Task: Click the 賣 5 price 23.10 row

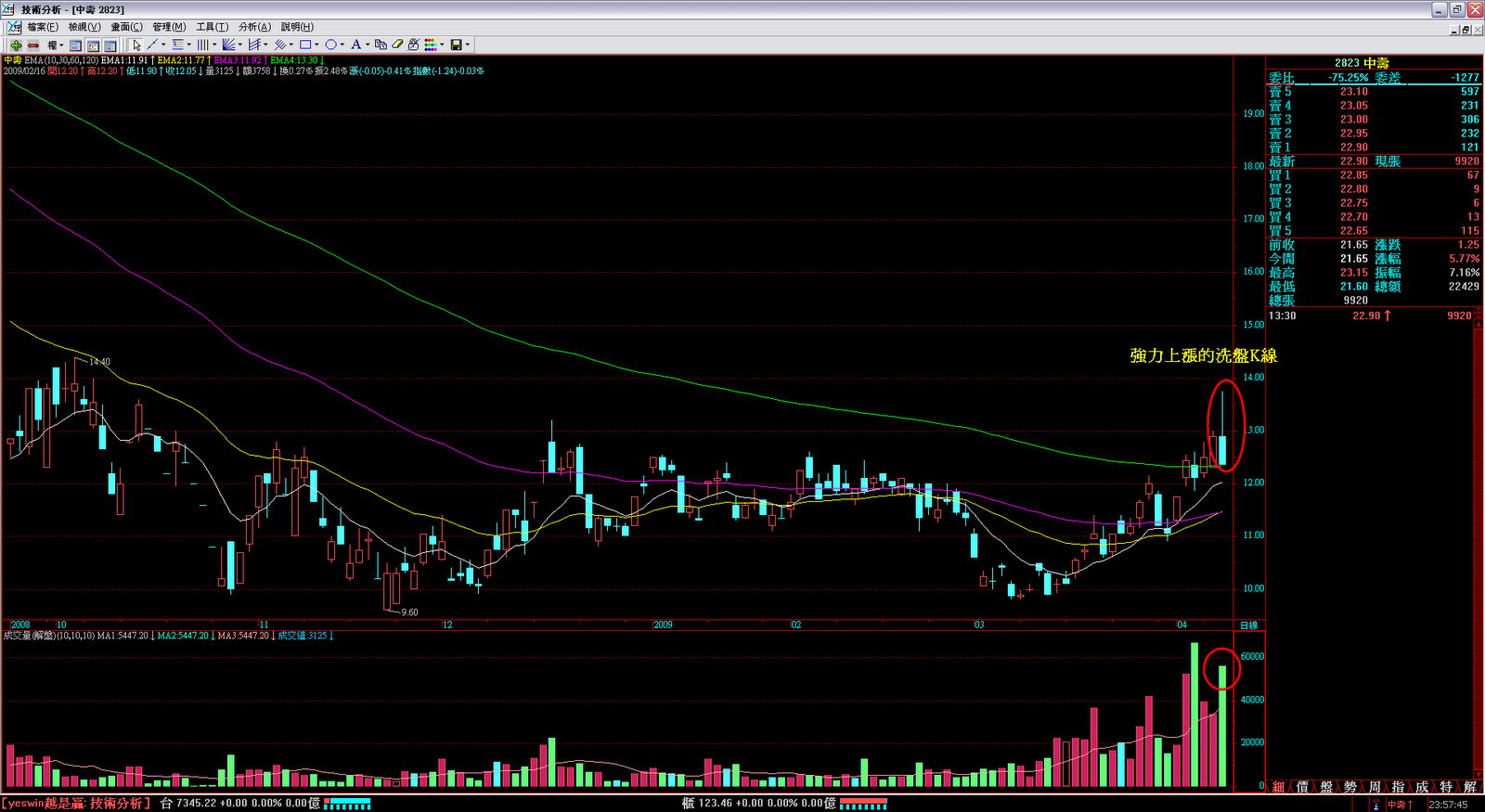Action: click(x=1374, y=92)
